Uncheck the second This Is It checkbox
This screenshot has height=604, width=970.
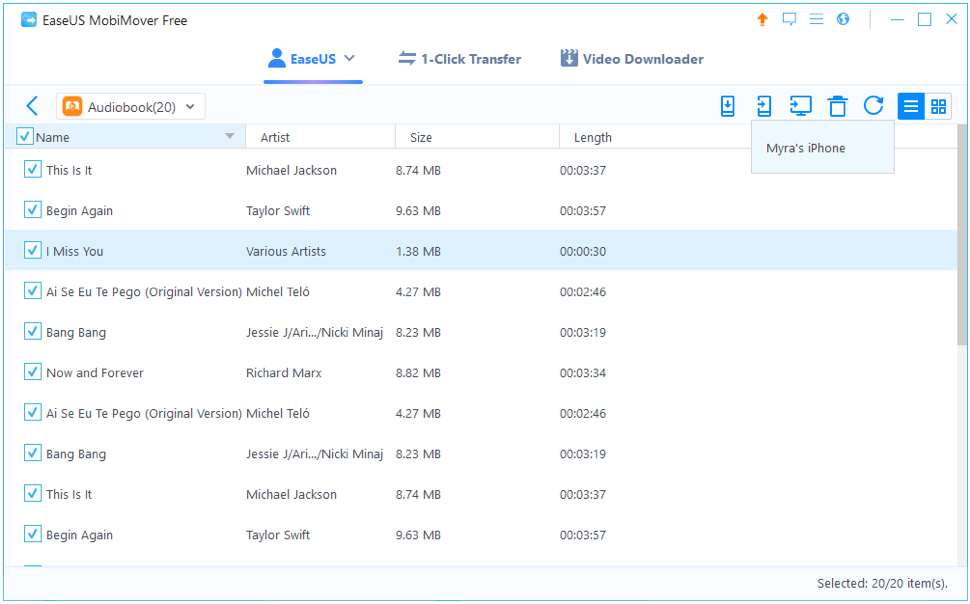pyautogui.click(x=32, y=493)
